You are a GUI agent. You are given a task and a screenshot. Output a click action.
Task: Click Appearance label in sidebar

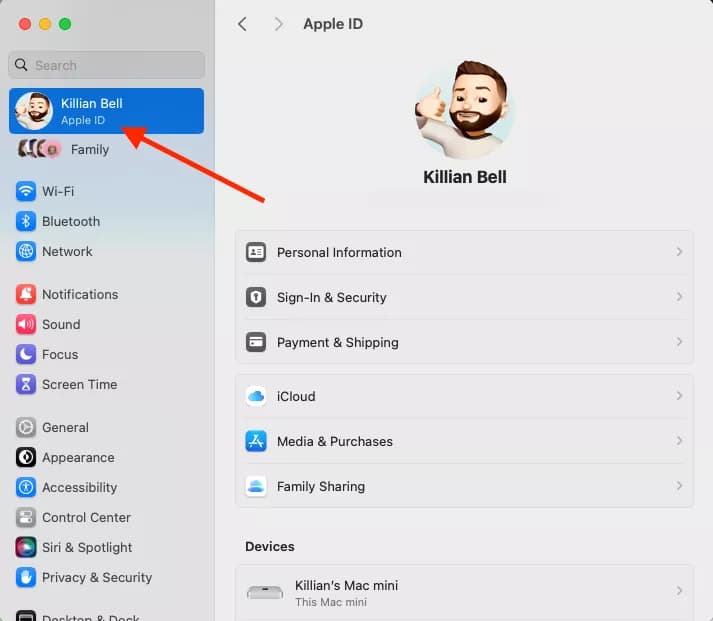coord(78,457)
